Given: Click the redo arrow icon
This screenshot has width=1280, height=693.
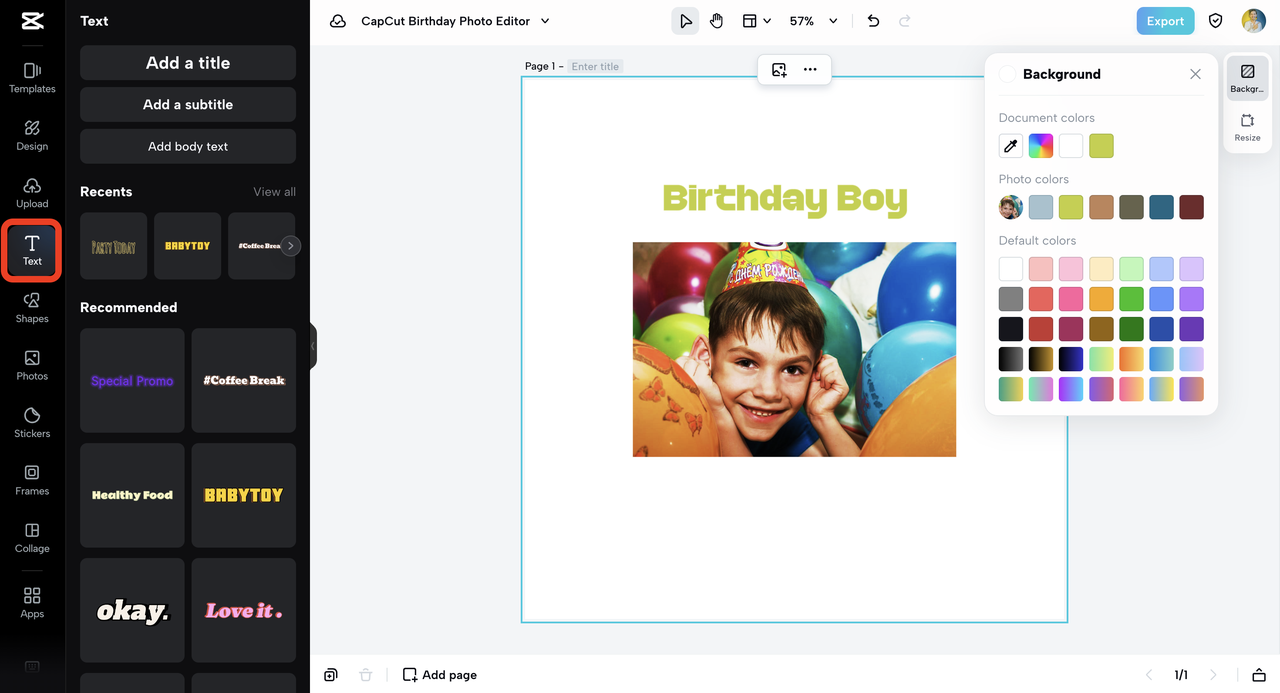Looking at the screenshot, I should point(905,21).
